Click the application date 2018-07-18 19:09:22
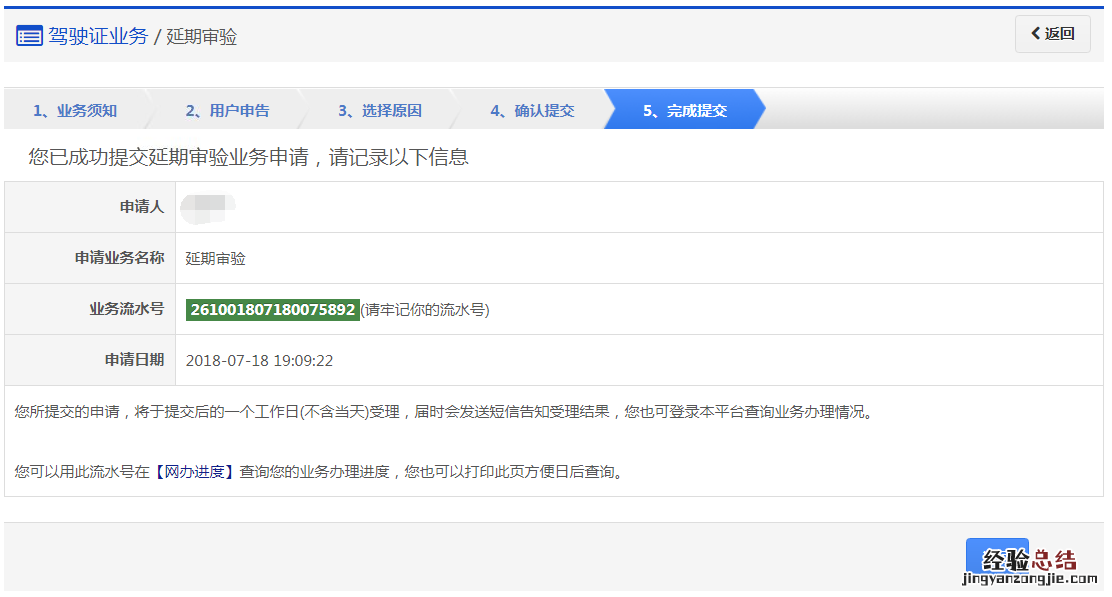Viewport: 1112px width, 597px height. coord(259,361)
